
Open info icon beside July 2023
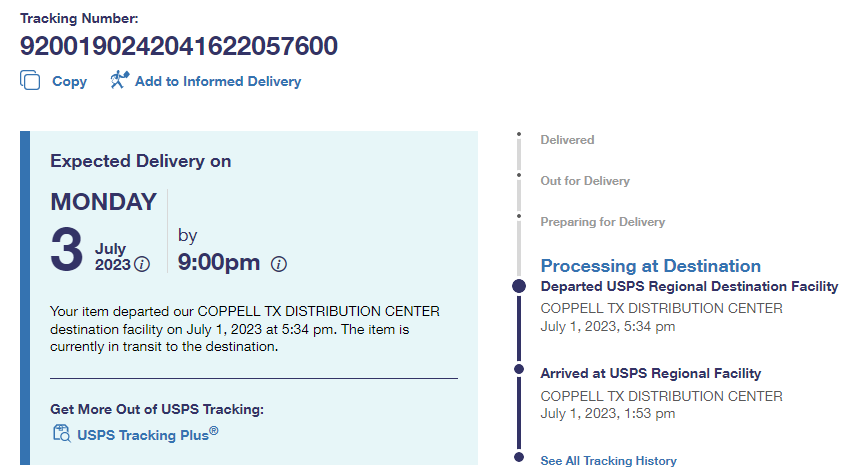tap(142, 264)
